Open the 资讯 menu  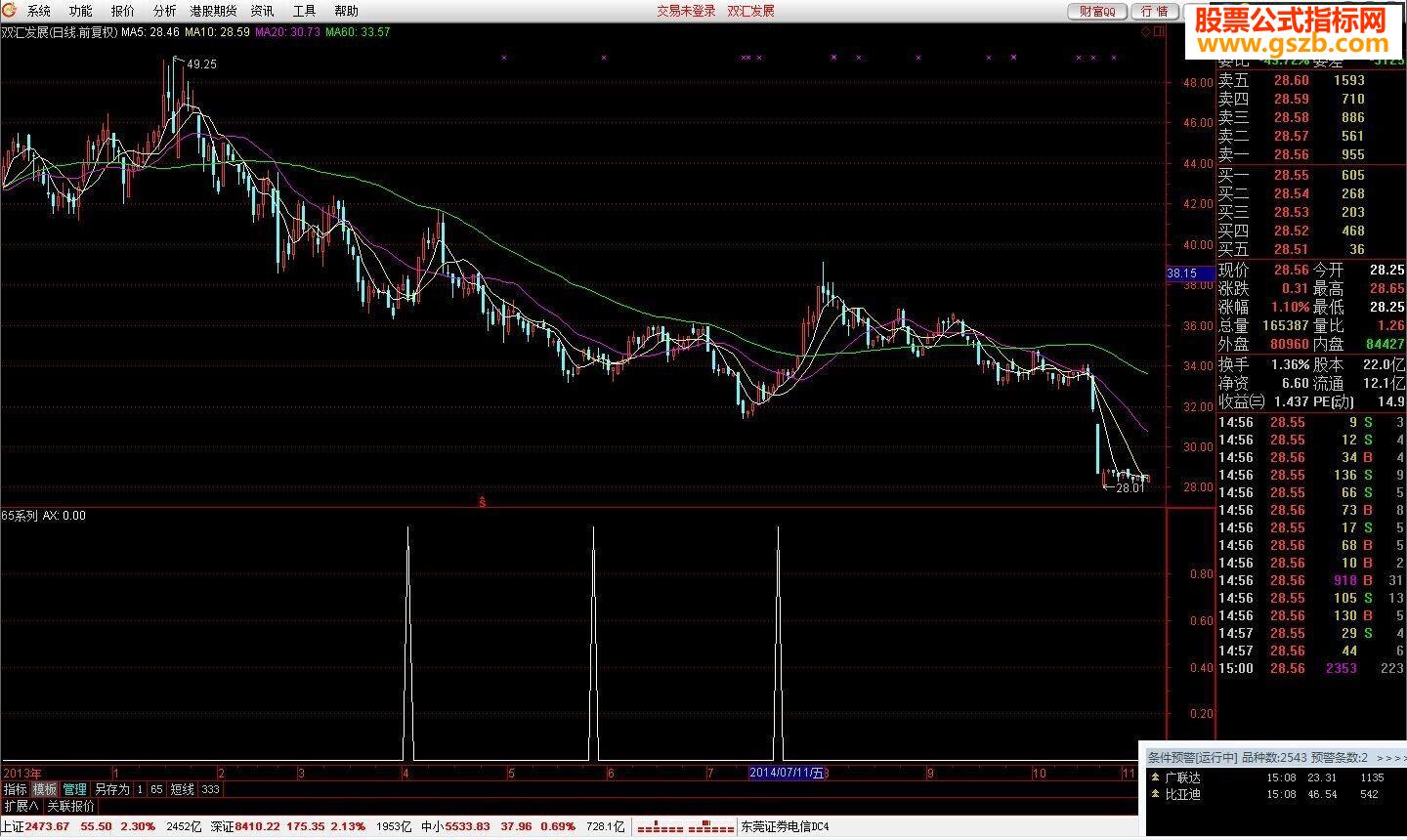click(262, 12)
